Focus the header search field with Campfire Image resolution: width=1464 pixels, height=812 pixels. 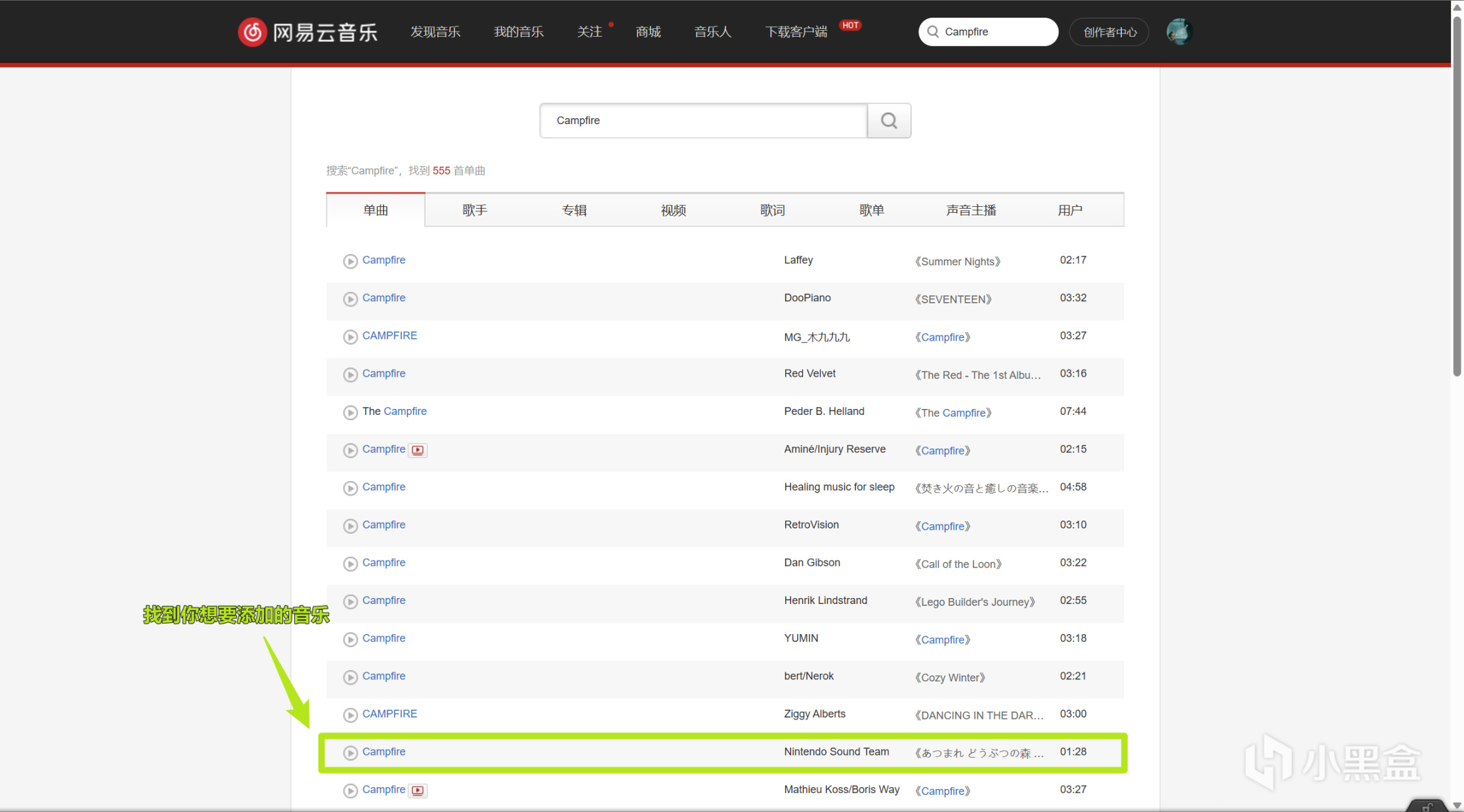988,32
